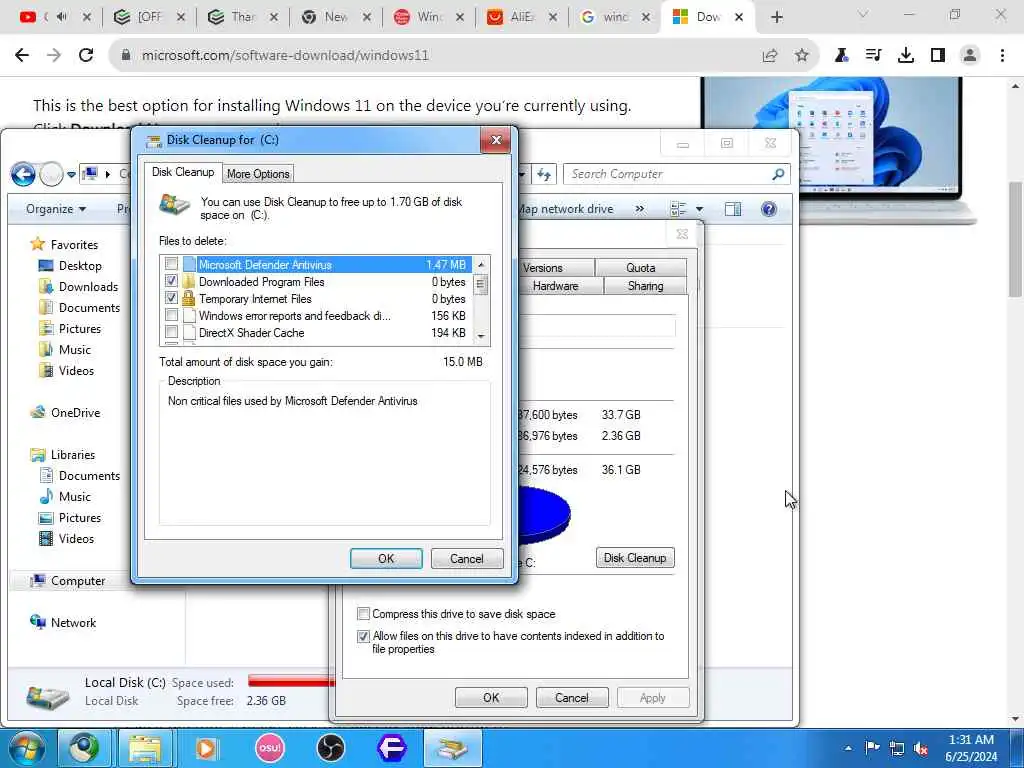Open the Disk Cleanup taskbar icon
1024x768 pixels.
click(x=453, y=748)
